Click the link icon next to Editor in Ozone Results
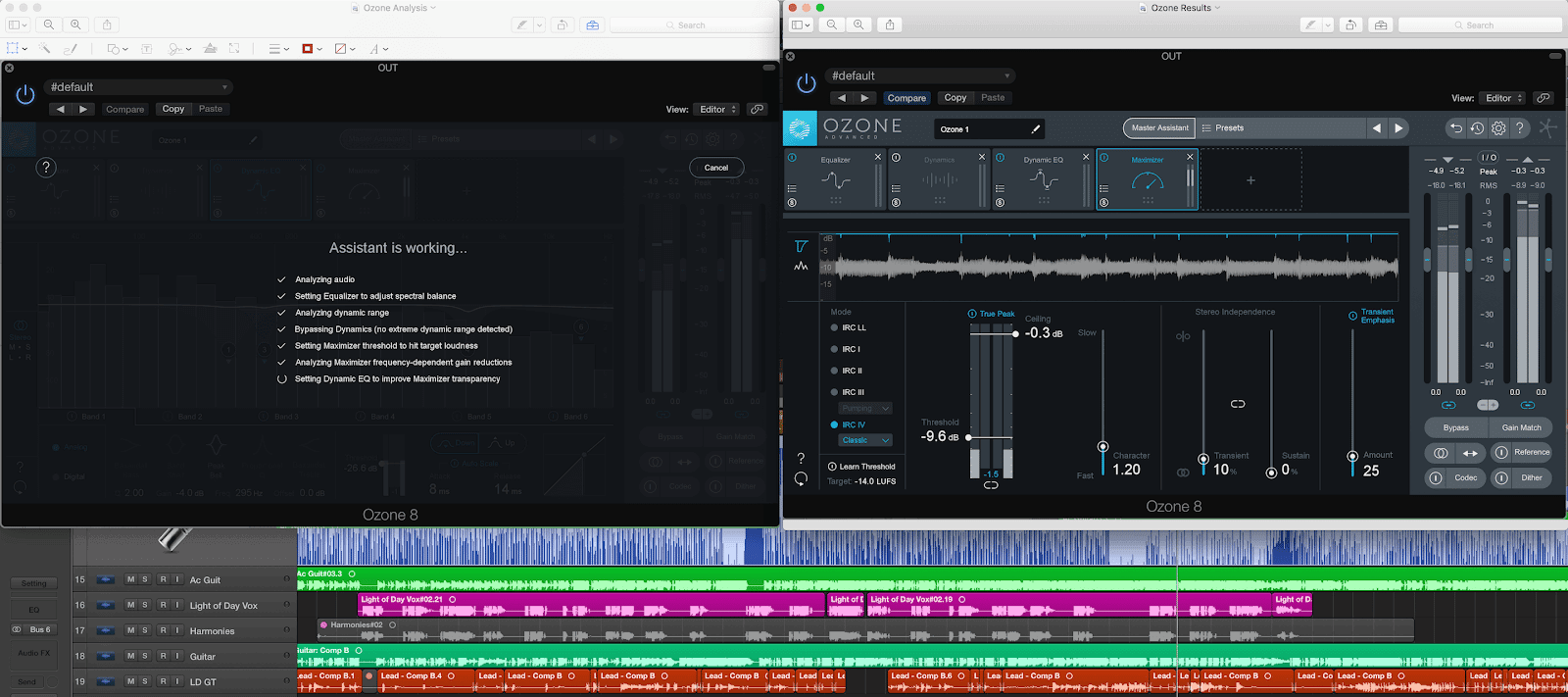This screenshot has width=1568, height=697. 1543,98
